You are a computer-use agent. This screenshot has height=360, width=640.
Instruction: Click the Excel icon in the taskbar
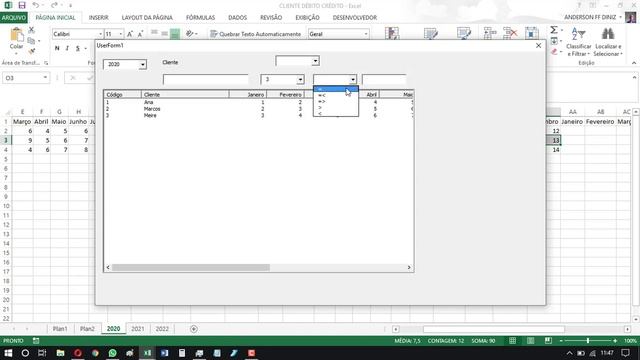coord(147,353)
